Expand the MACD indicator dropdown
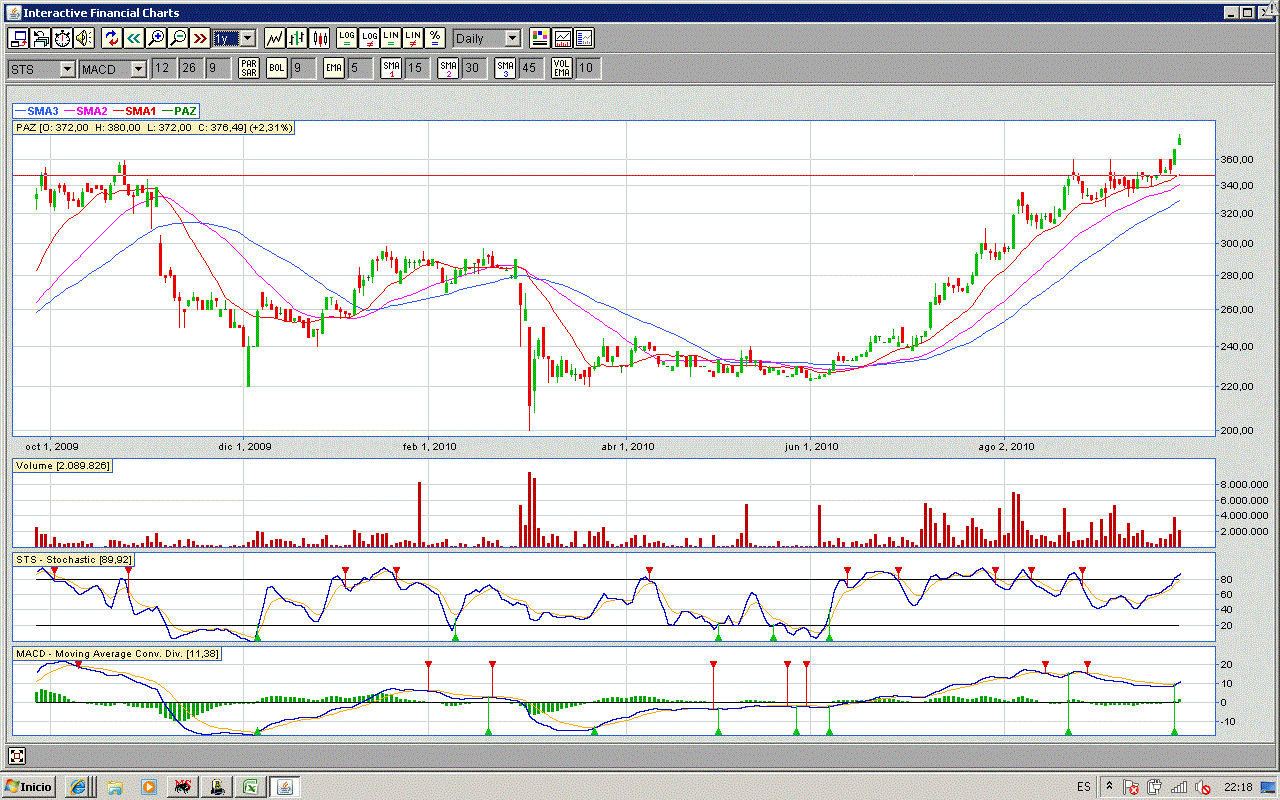 [137, 68]
